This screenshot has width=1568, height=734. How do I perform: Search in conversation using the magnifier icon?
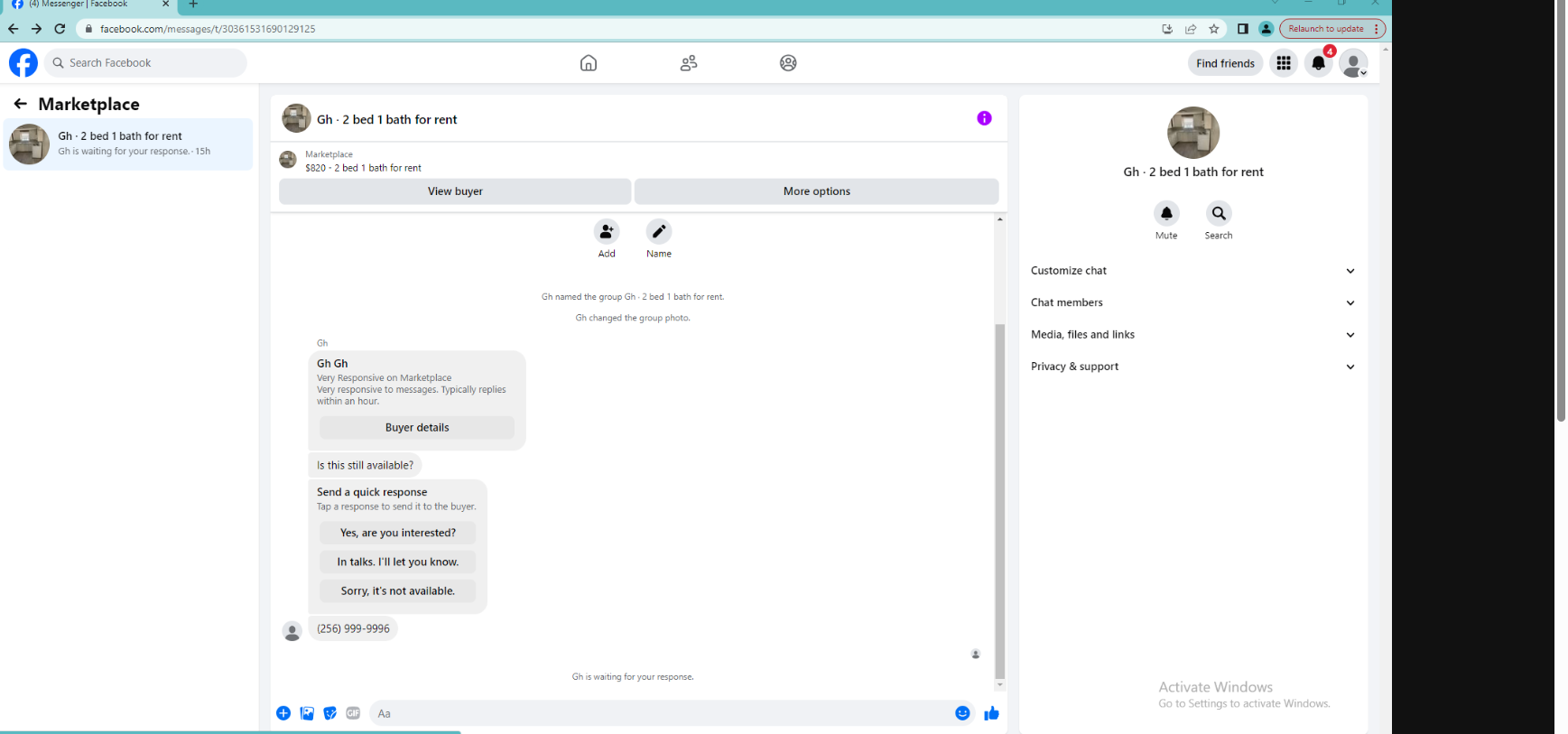coord(1219,213)
